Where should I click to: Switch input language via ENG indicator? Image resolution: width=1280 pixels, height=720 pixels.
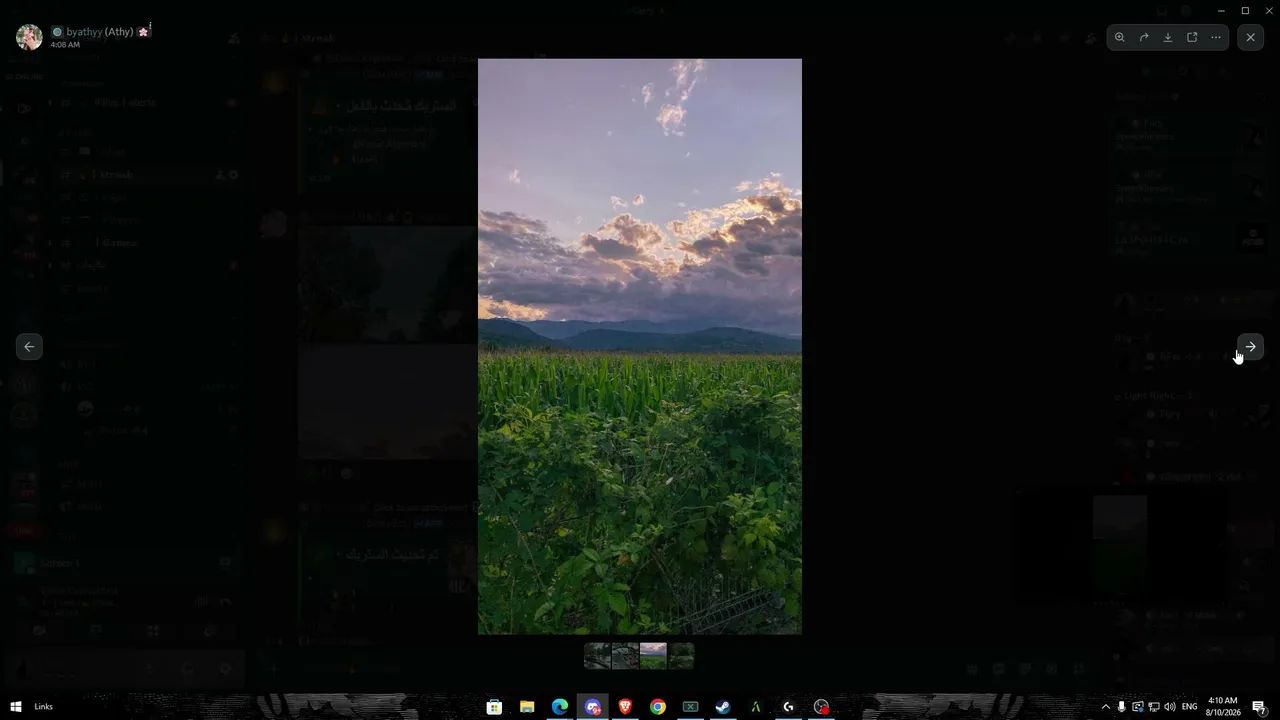click(x=1190, y=707)
